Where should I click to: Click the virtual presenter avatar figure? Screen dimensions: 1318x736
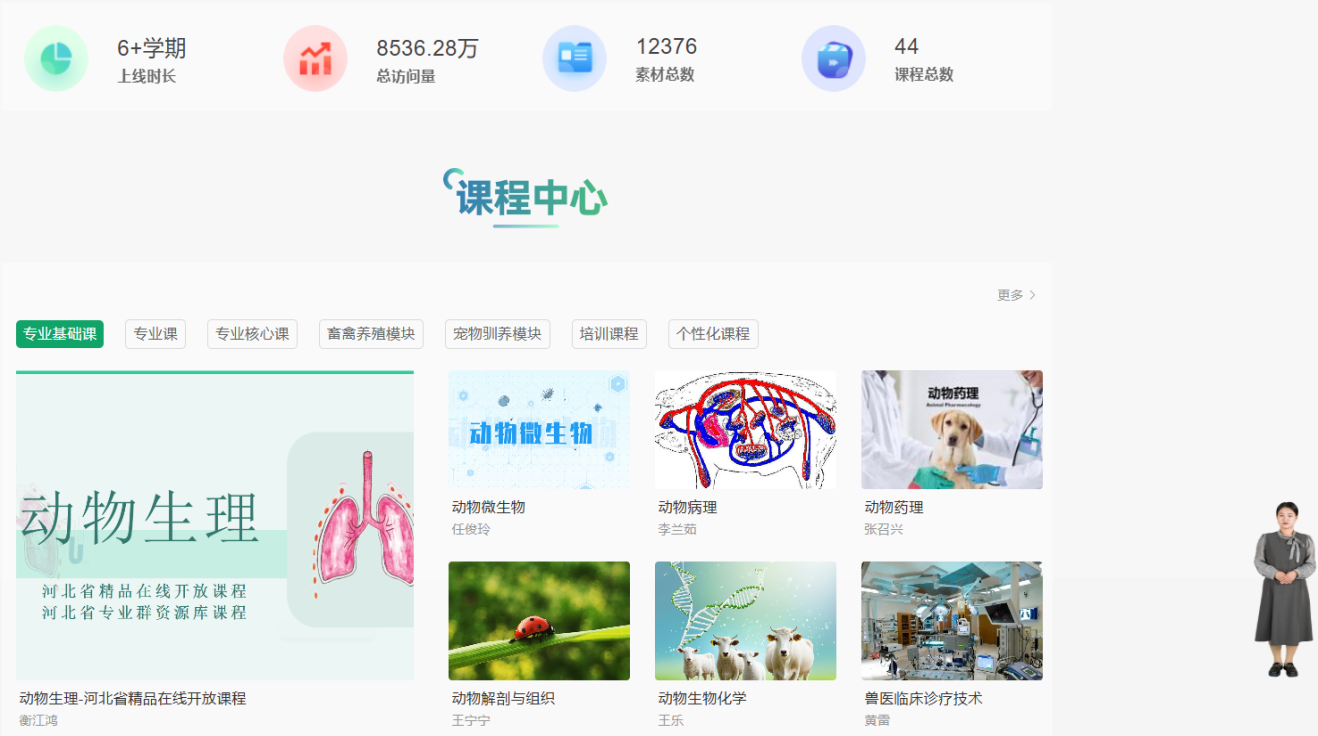(1284, 589)
